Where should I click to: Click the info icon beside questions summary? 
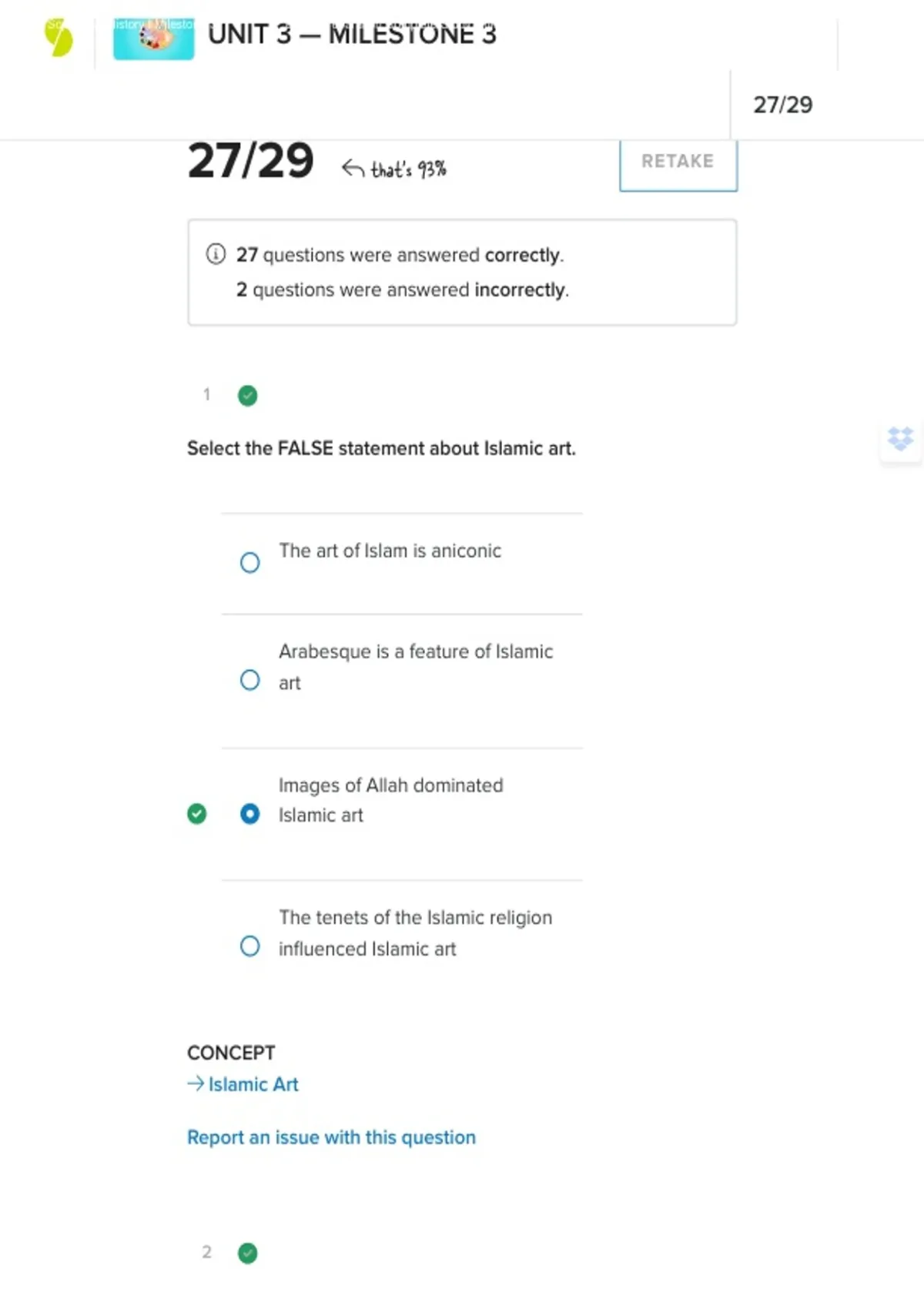click(216, 254)
